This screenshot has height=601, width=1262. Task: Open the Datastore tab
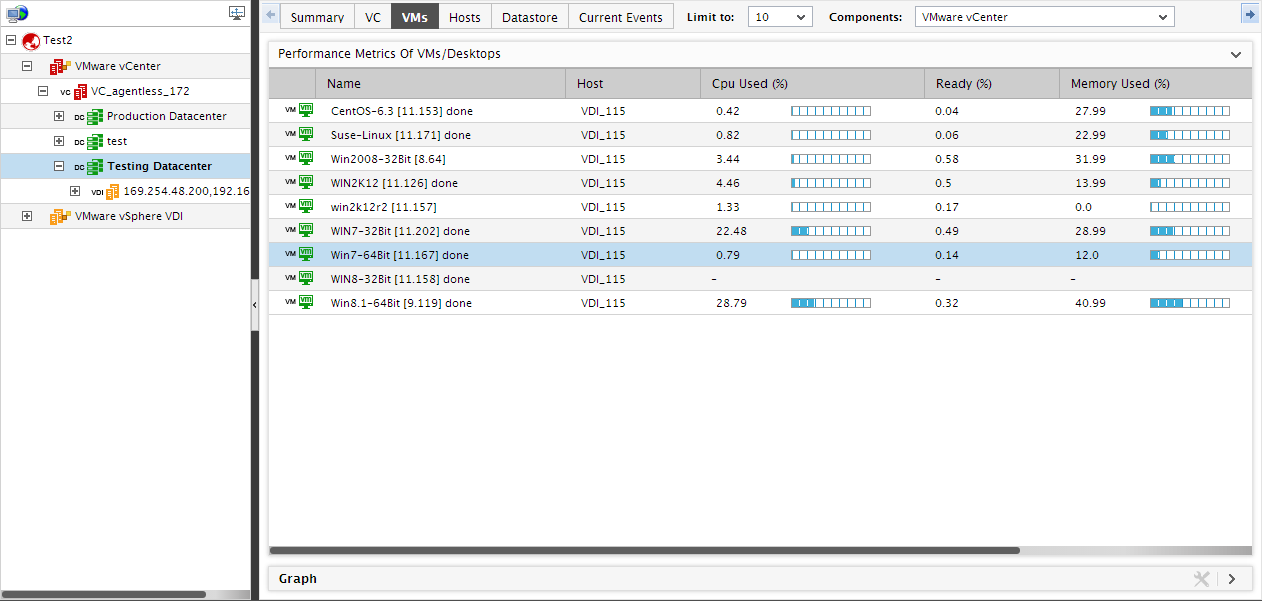(x=530, y=17)
